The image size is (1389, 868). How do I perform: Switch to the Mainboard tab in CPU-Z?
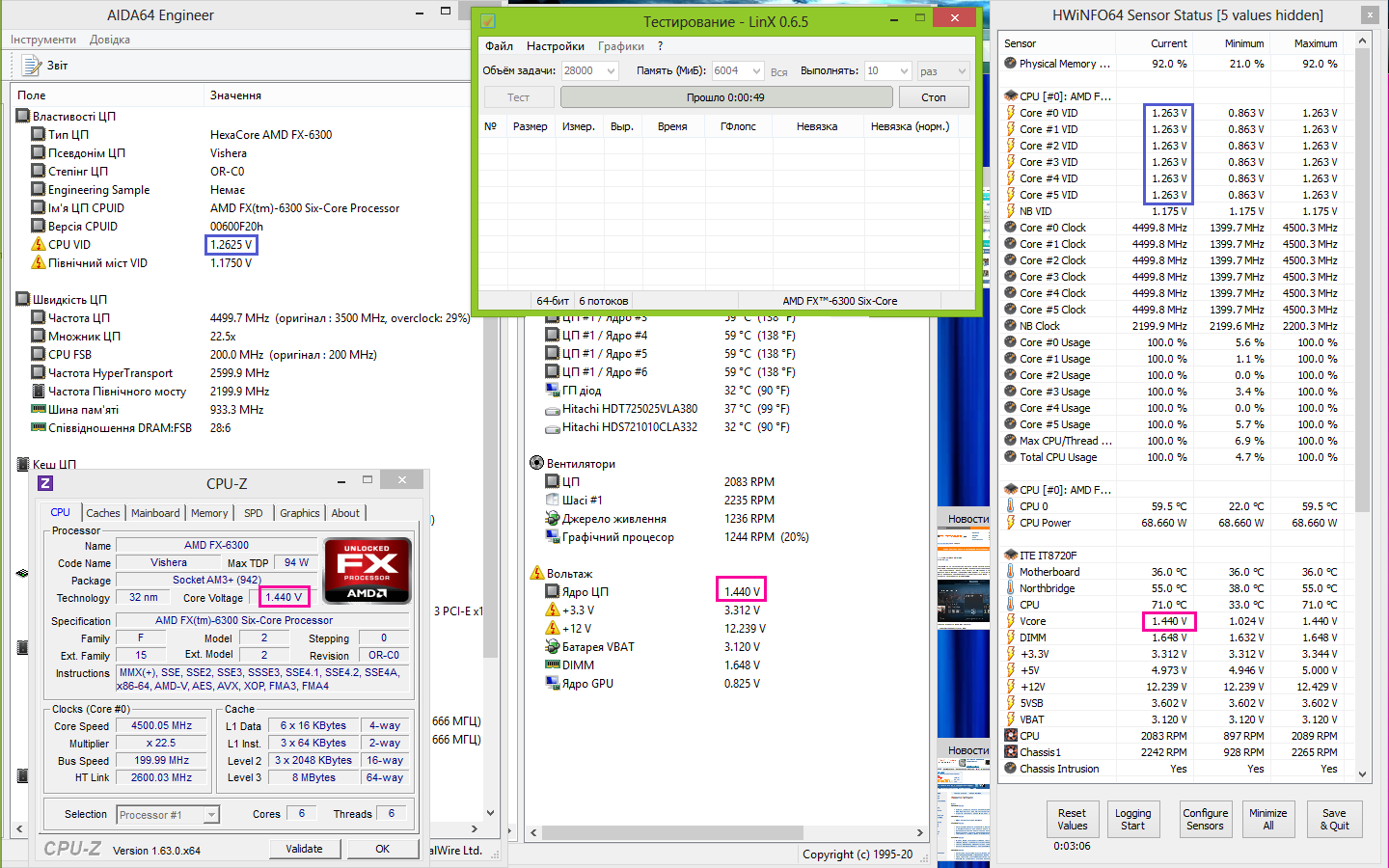tap(155, 513)
